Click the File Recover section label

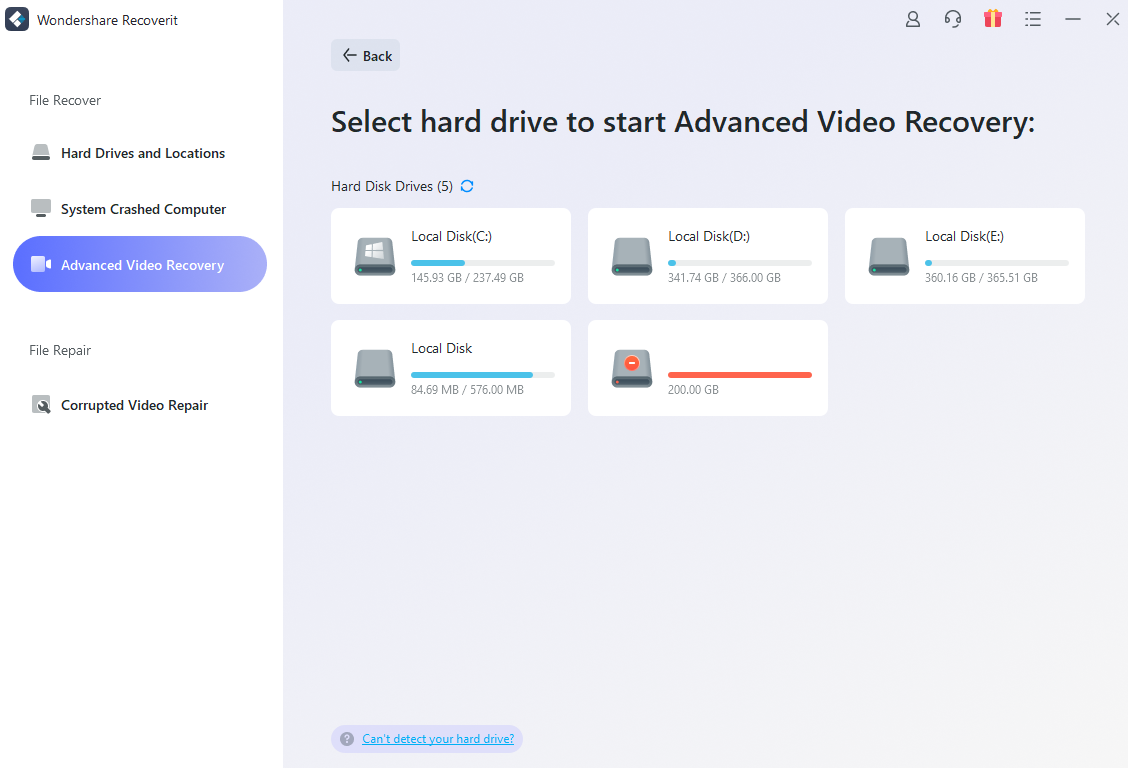pos(65,101)
